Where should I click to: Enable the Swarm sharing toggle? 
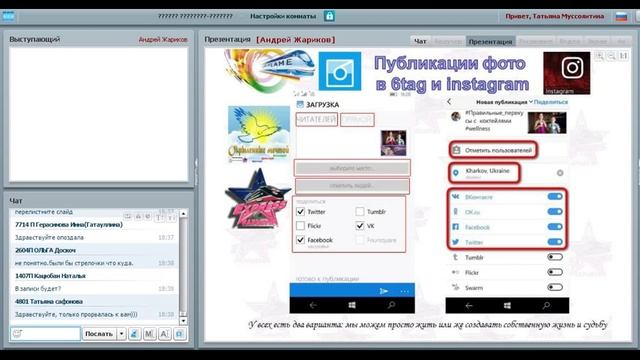pos(555,287)
